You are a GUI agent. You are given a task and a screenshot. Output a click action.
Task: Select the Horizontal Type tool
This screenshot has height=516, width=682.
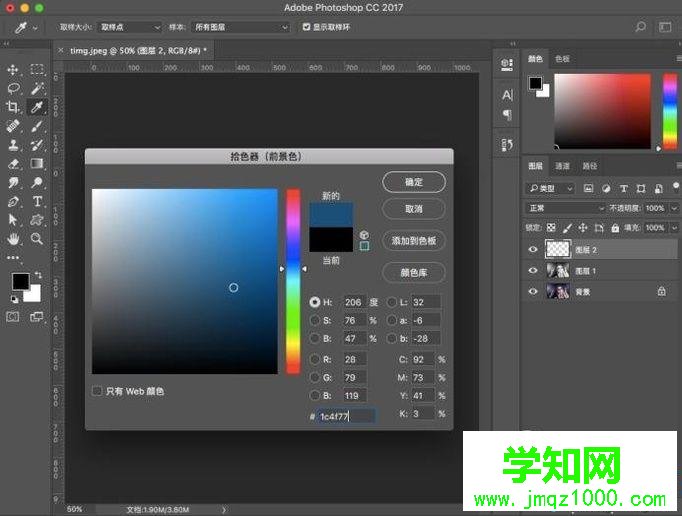tap(37, 201)
